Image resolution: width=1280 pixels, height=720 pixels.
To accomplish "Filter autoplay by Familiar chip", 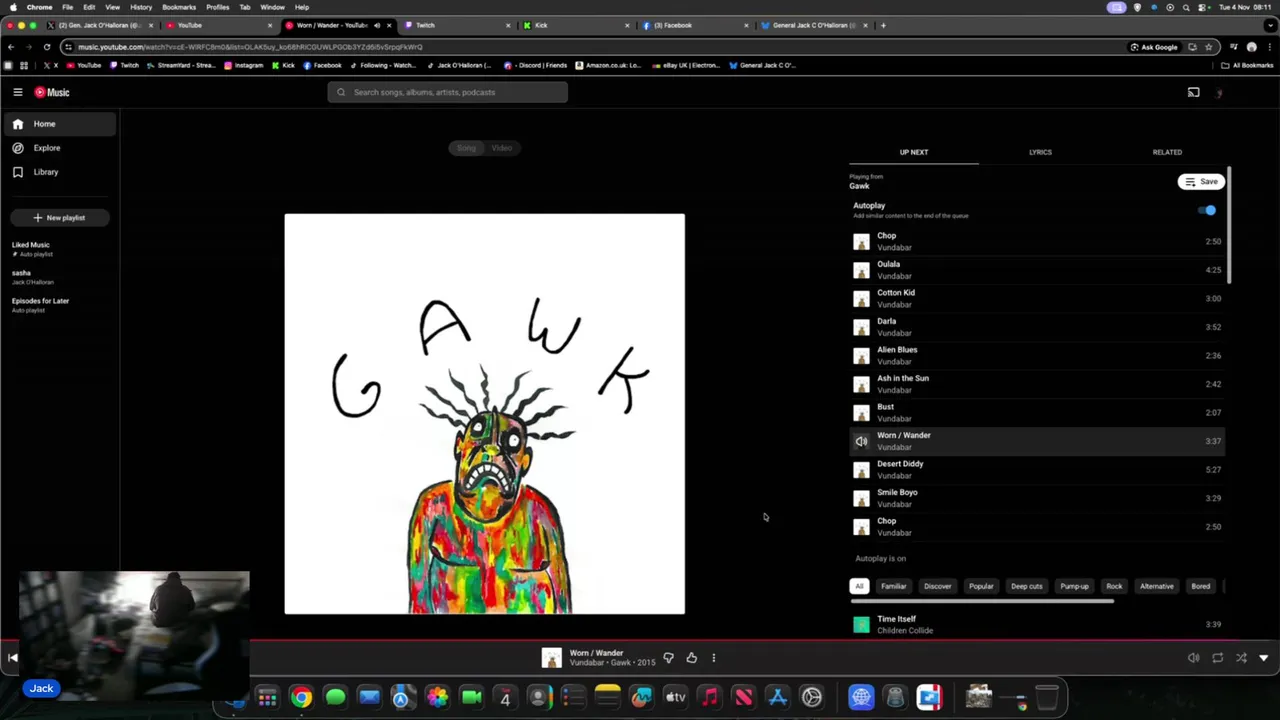I will tap(893, 586).
